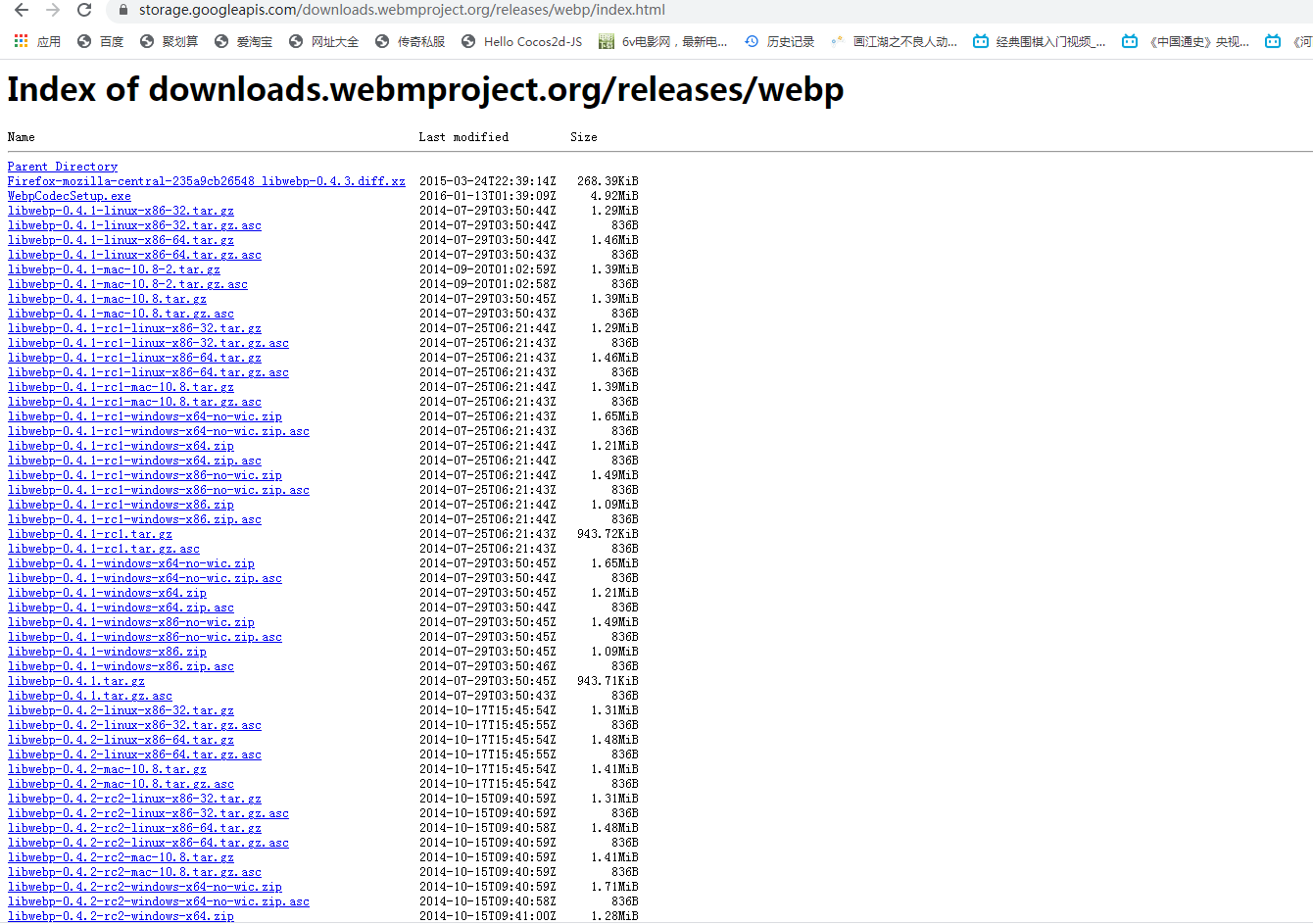Download libwebp-0.4.2-linux-x86-64.tar.gz
The image size is (1313, 924).
tap(122, 739)
